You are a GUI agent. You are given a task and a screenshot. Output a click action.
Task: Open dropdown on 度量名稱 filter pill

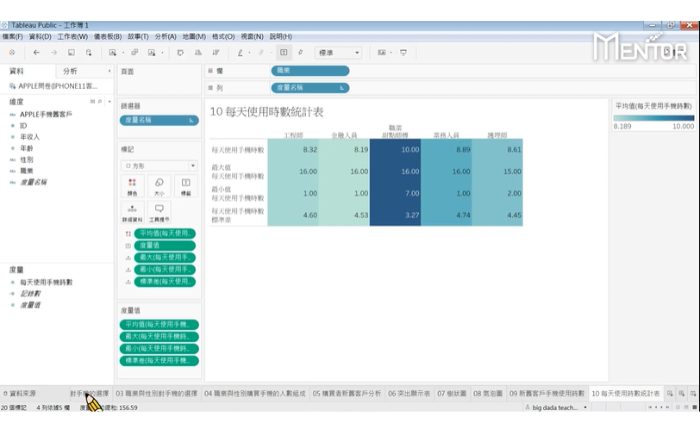pyautogui.click(x=193, y=120)
